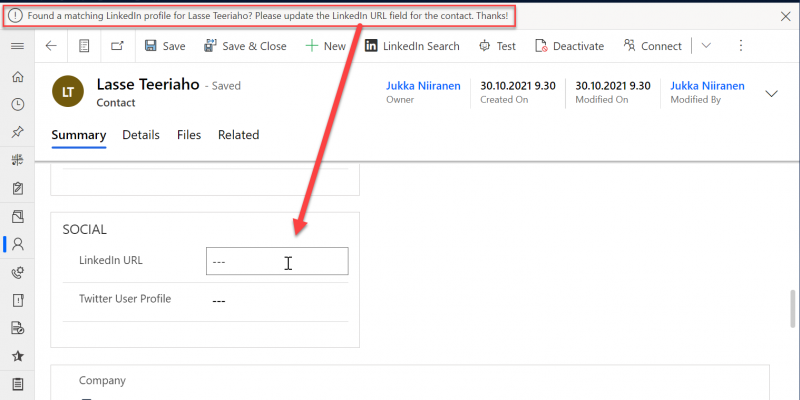800x400 pixels.
Task: Click the Created On date value
Action: 518,86
